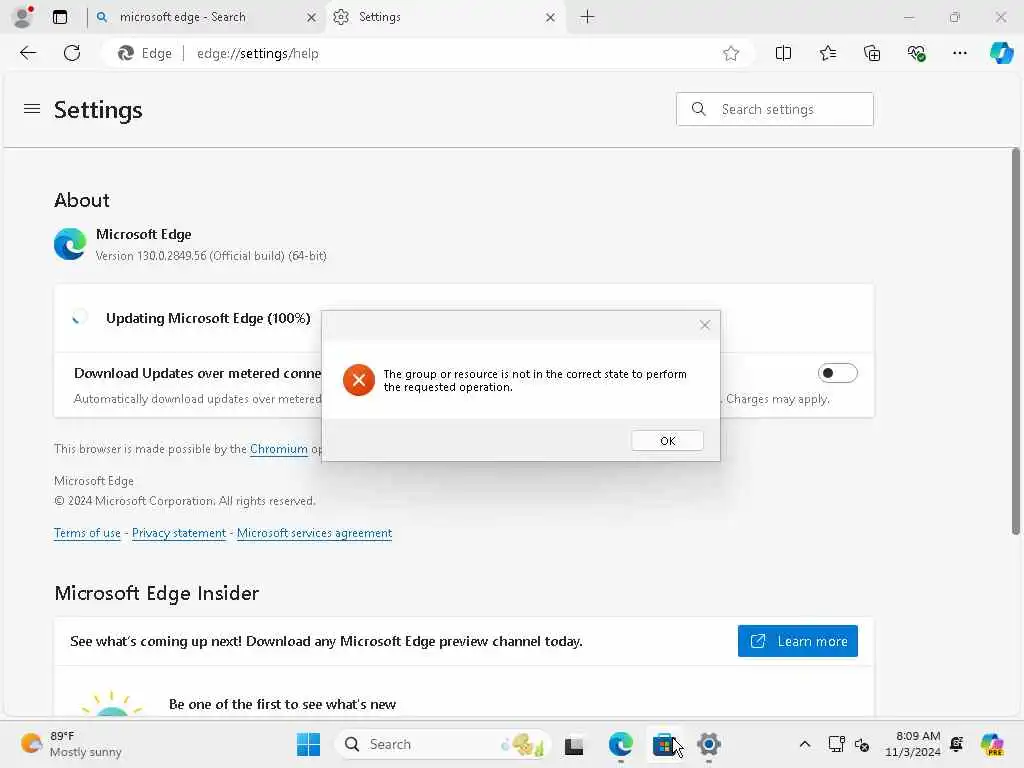Open the Chromium link

(279, 449)
